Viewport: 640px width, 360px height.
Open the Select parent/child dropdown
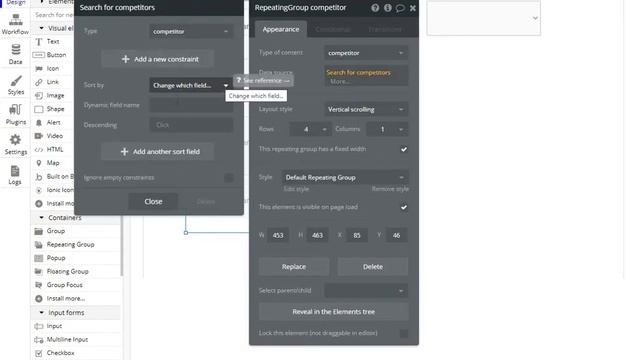(x=366, y=291)
